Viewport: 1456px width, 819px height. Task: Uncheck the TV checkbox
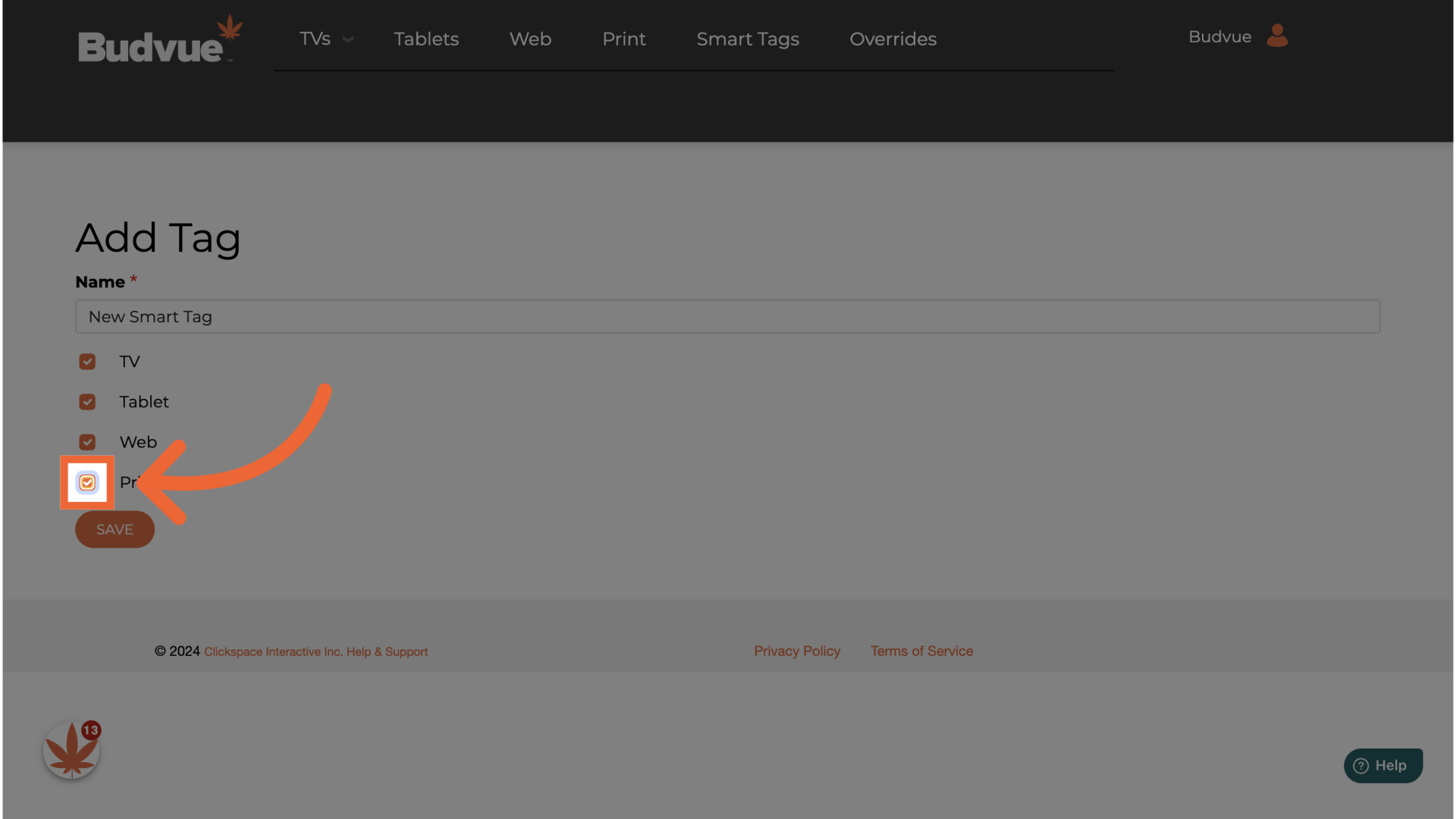point(87,362)
